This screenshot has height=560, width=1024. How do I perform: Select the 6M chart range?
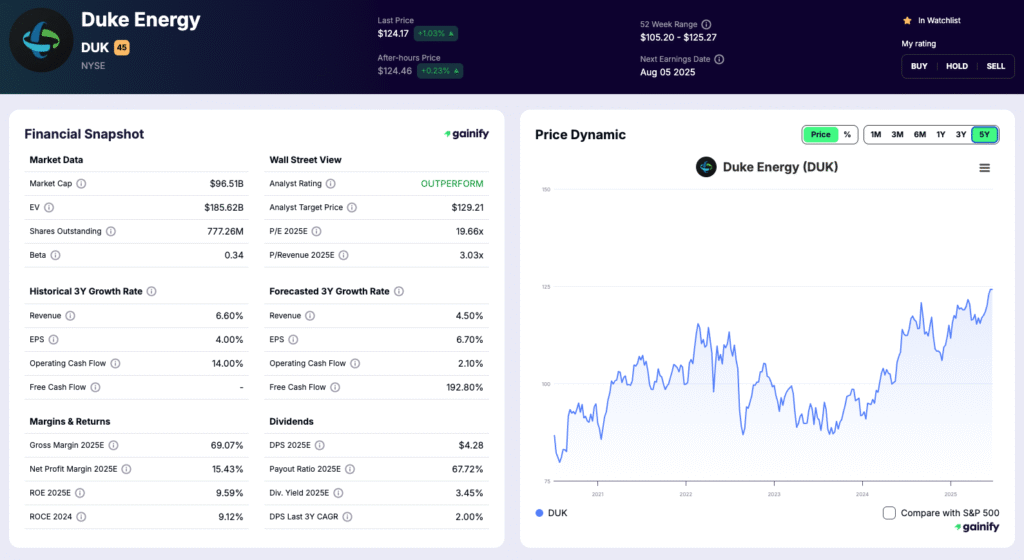point(920,134)
